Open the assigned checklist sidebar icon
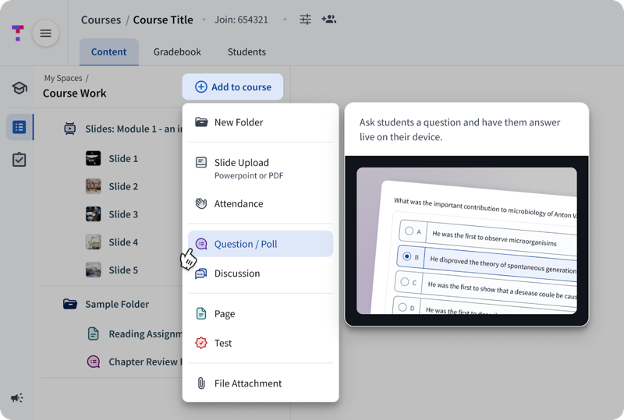The image size is (624, 420). (x=19, y=160)
